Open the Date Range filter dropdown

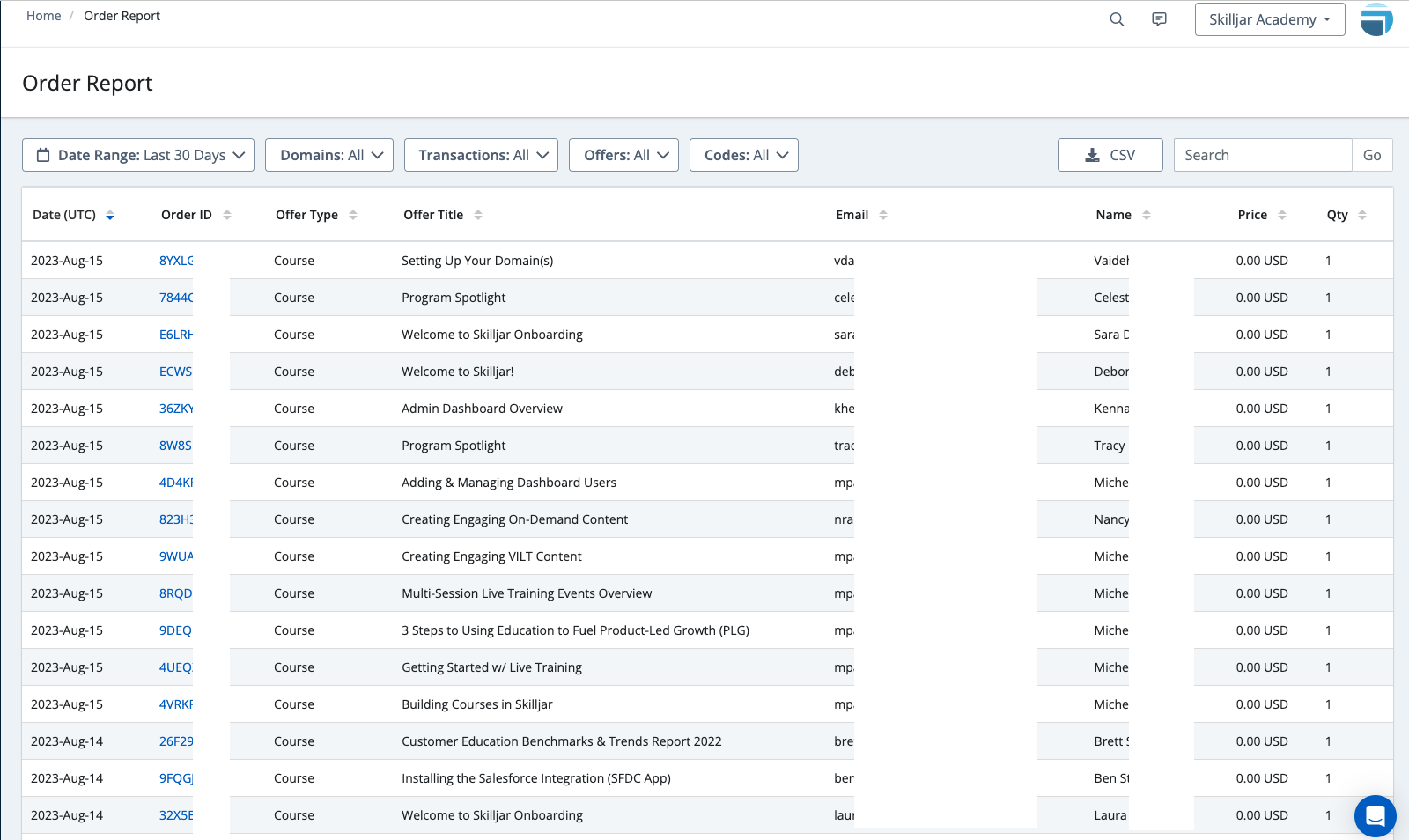tap(138, 155)
